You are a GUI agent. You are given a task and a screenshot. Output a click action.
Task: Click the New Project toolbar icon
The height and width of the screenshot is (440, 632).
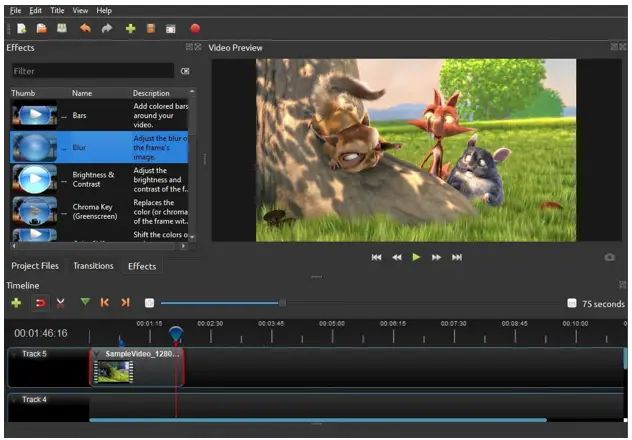coord(21,29)
